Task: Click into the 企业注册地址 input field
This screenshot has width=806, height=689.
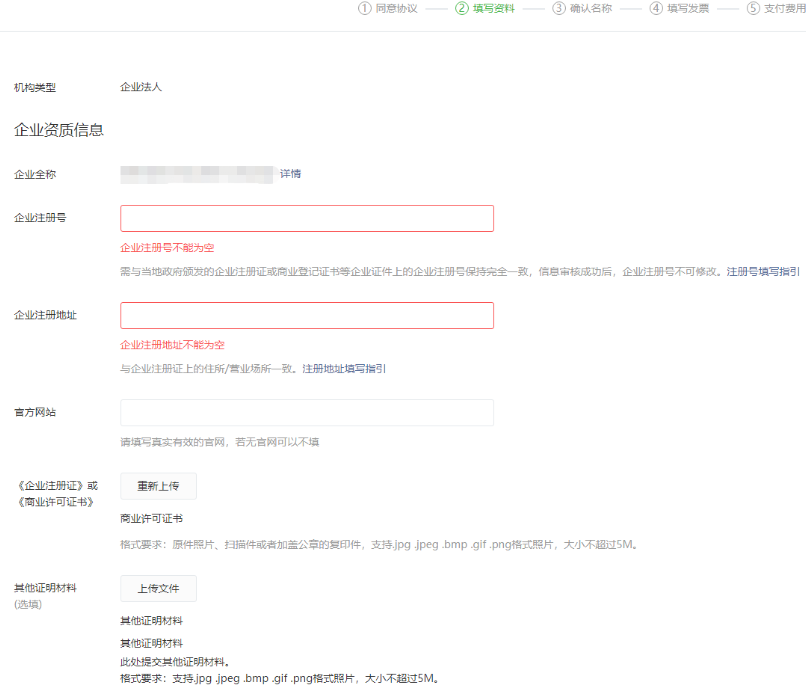Action: [x=307, y=316]
